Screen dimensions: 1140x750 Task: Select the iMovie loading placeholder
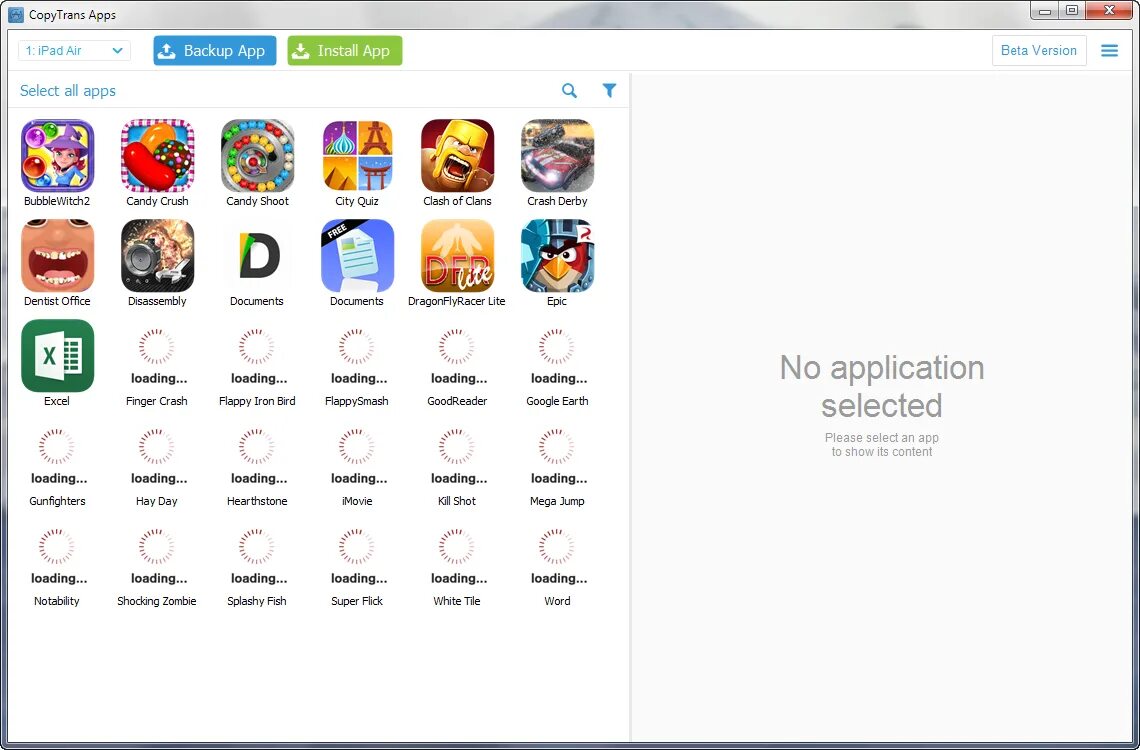point(357,456)
